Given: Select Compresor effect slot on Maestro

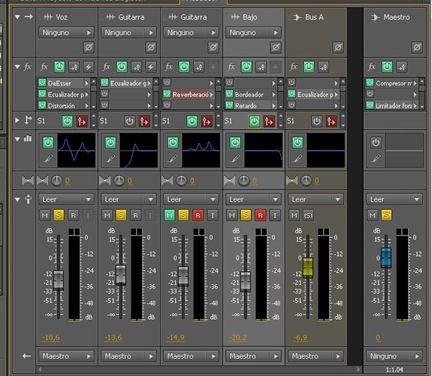Looking at the screenshot, I should pyautogui.click(x=391, y=83).
